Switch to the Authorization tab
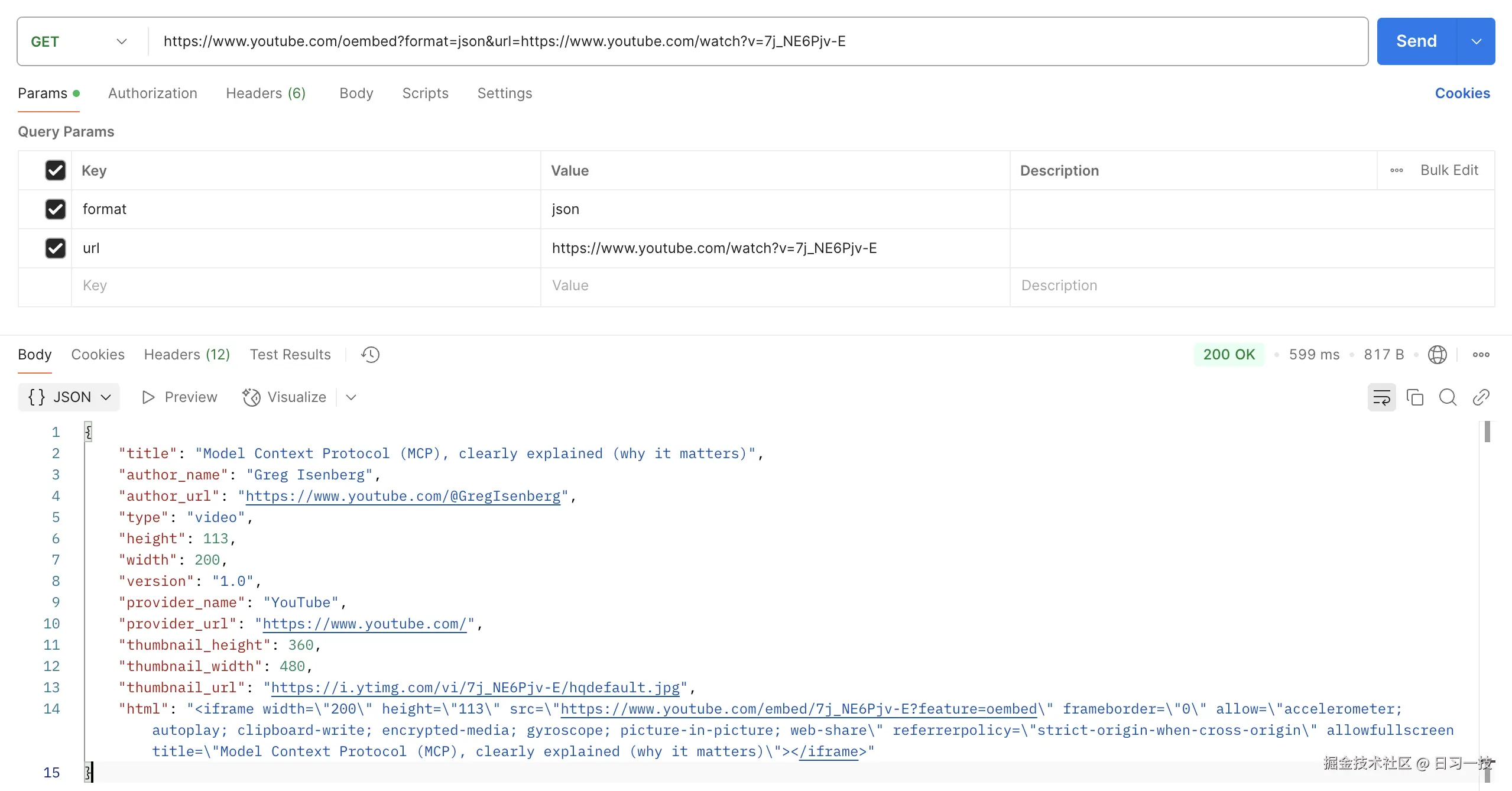1512x791 pixels. (x=153, y=93)
